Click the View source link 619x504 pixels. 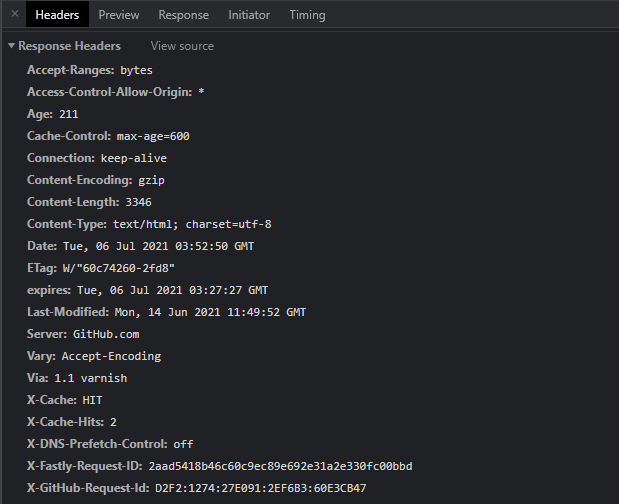point(182,46)
